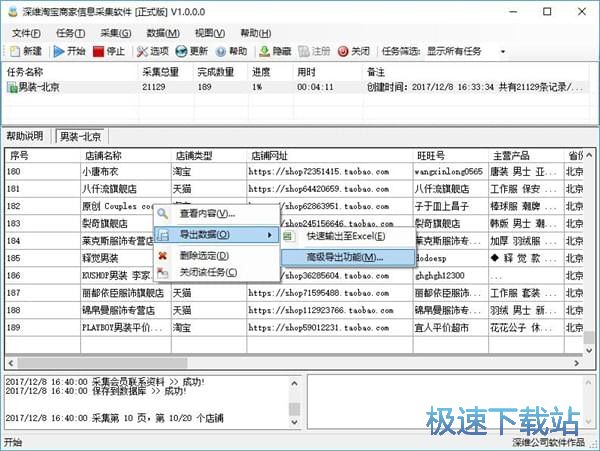Image resolution: width=600 pixels, height=451 pixels.
Task: Start task with 开始 play icon
Action: 59,51
